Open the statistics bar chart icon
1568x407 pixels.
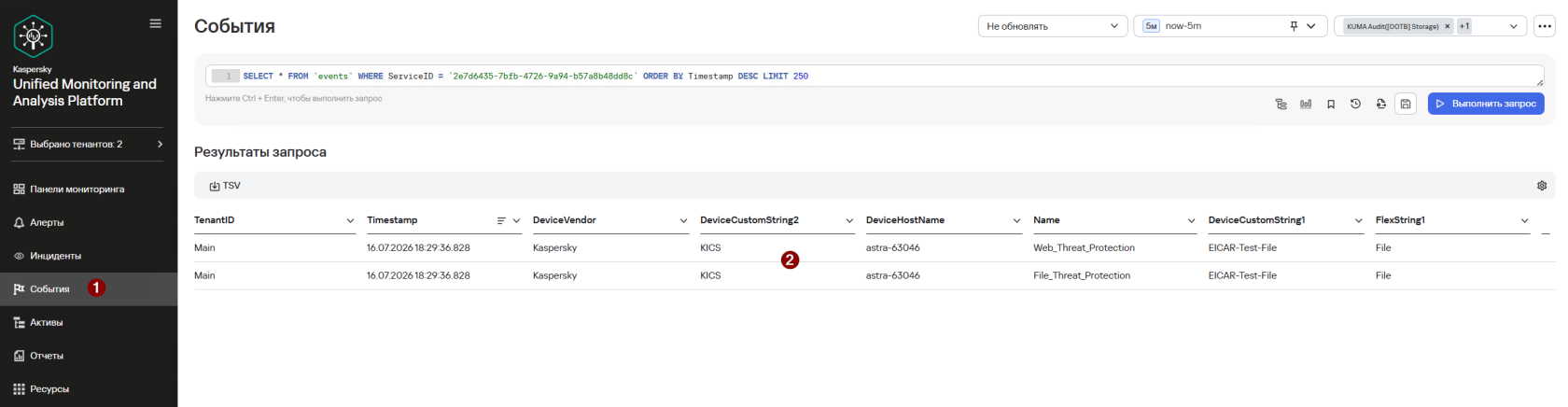(x=1306, y=104)
